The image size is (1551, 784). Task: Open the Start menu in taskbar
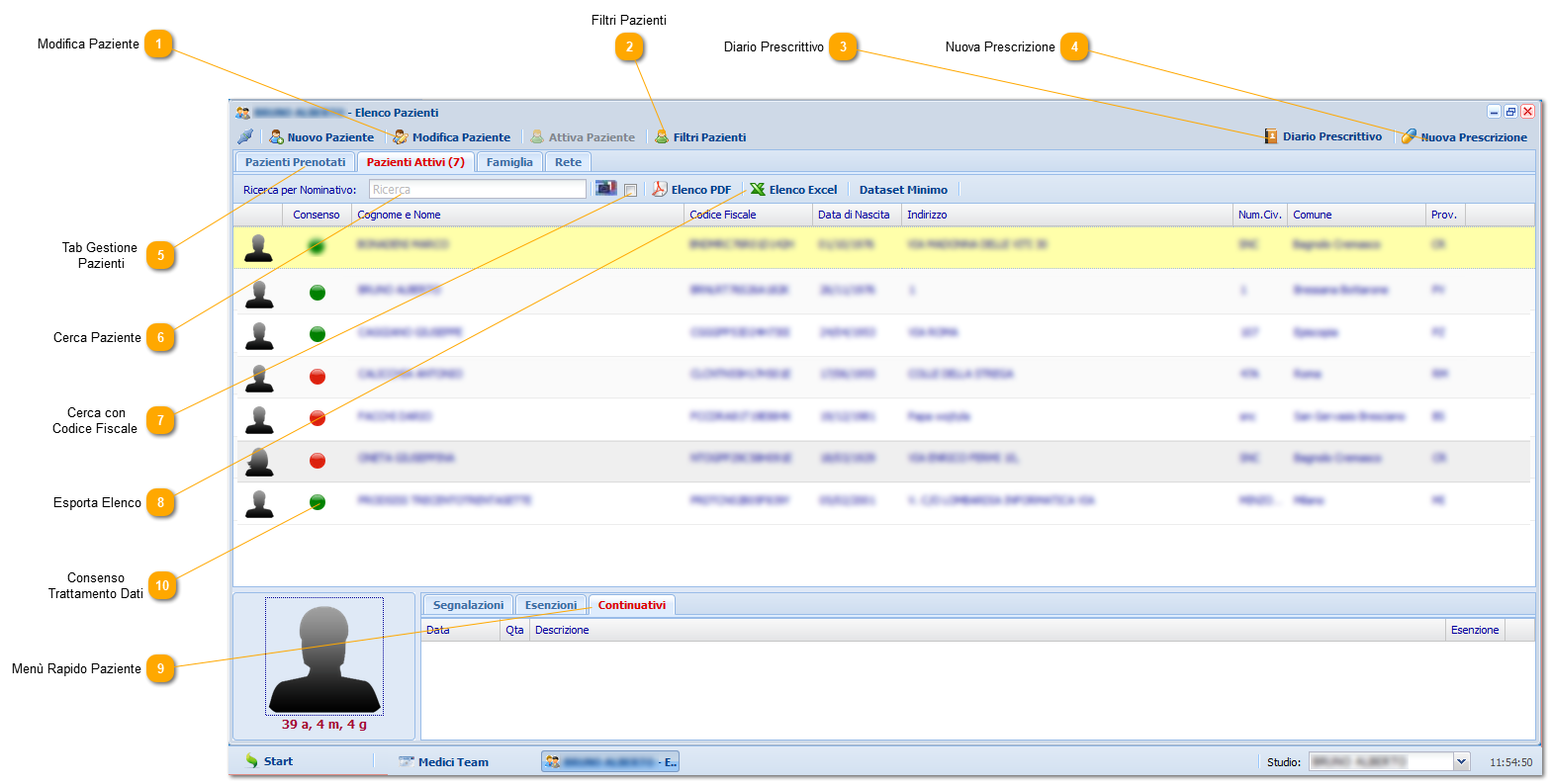269,761
